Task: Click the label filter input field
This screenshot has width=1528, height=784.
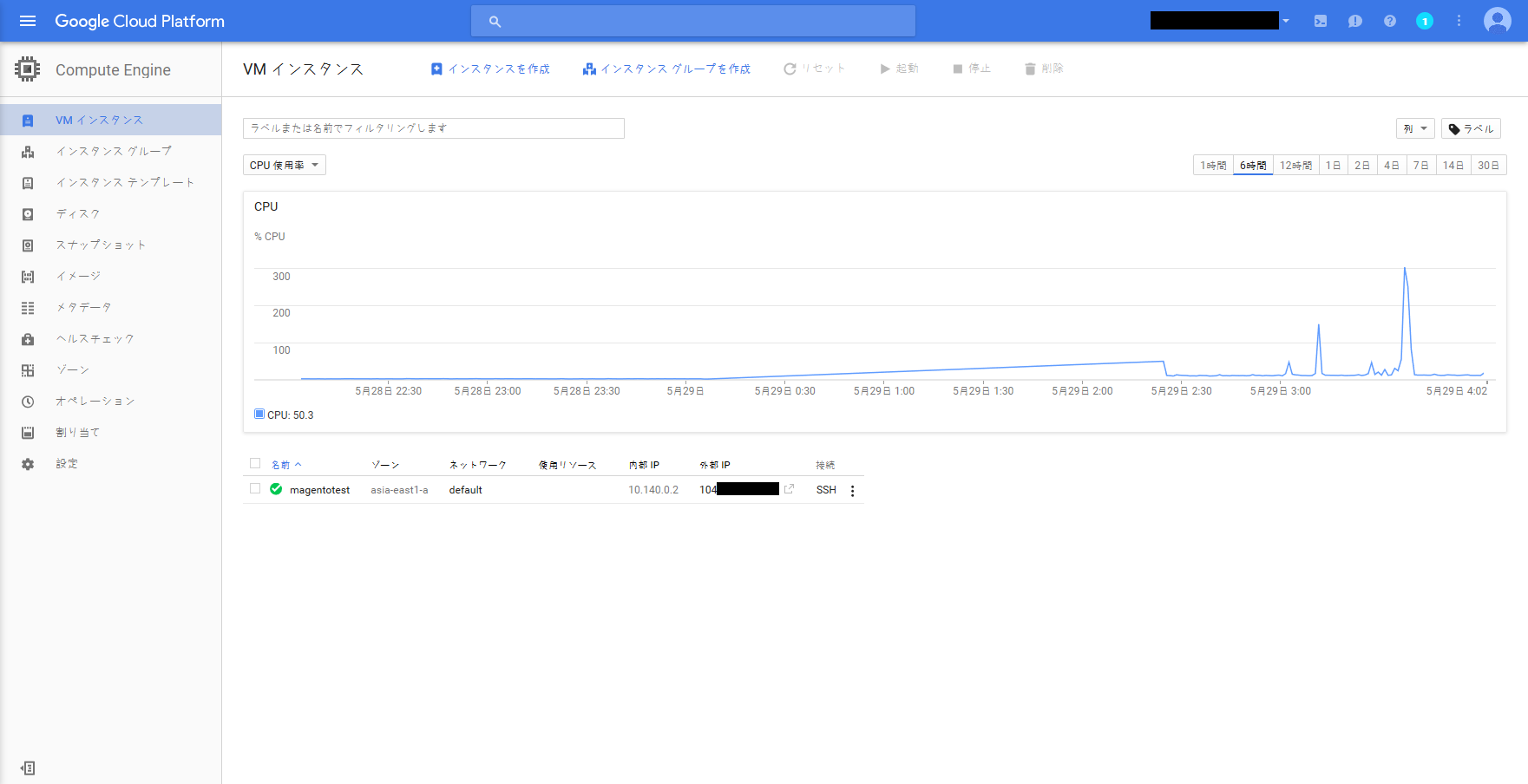Action: 433,127
